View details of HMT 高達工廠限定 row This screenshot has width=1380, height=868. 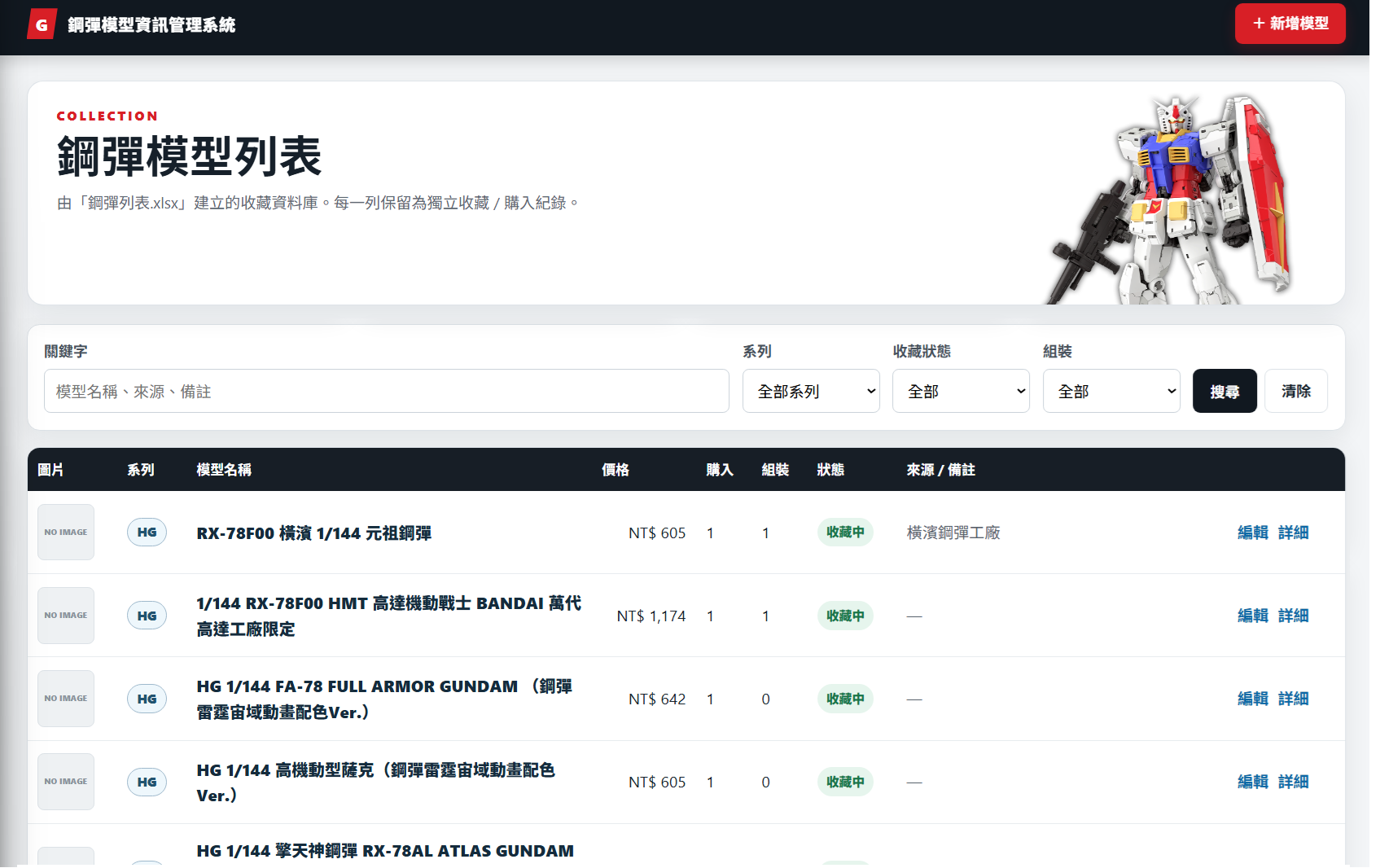(1294, 616)
